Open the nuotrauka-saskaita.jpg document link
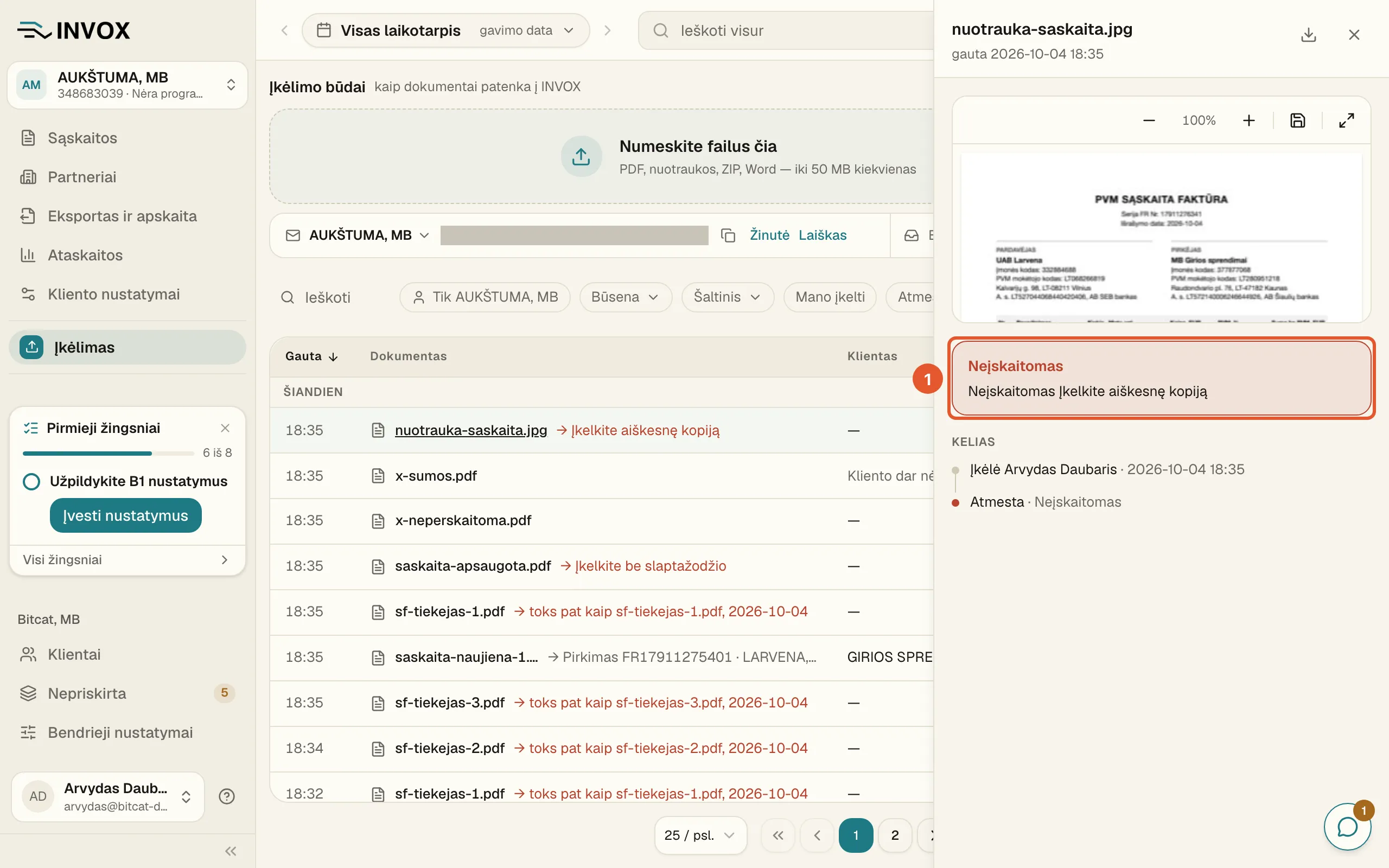 point(470,431)
